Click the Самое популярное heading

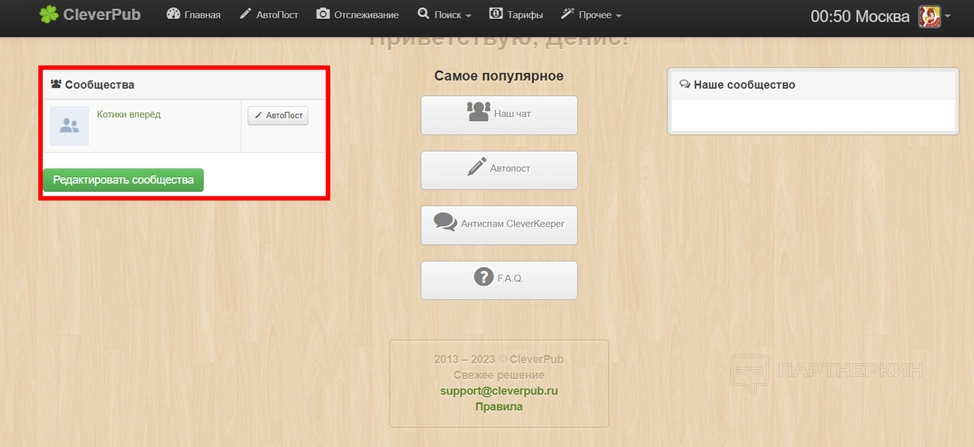tap(499, 76)
